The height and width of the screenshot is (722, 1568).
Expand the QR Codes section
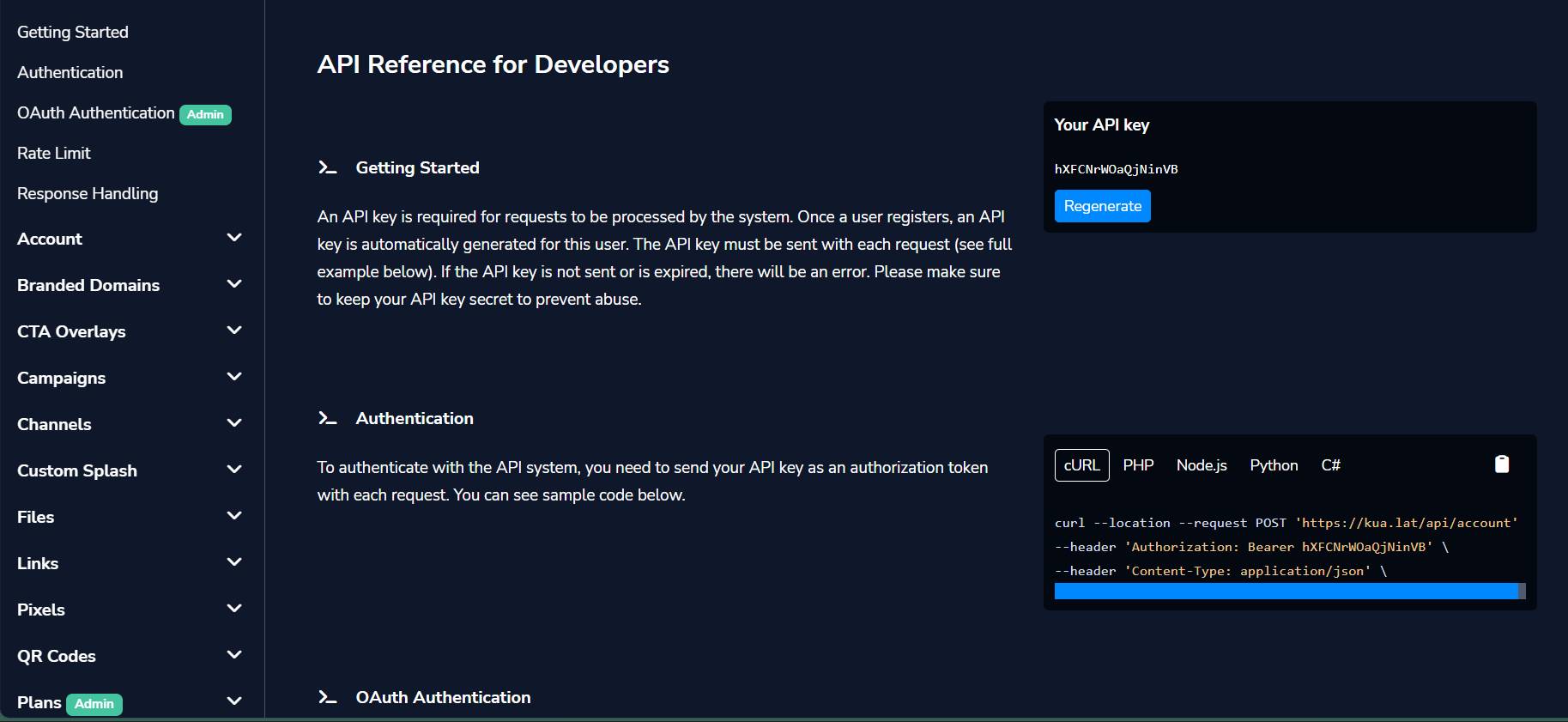[x=233, y=655]
